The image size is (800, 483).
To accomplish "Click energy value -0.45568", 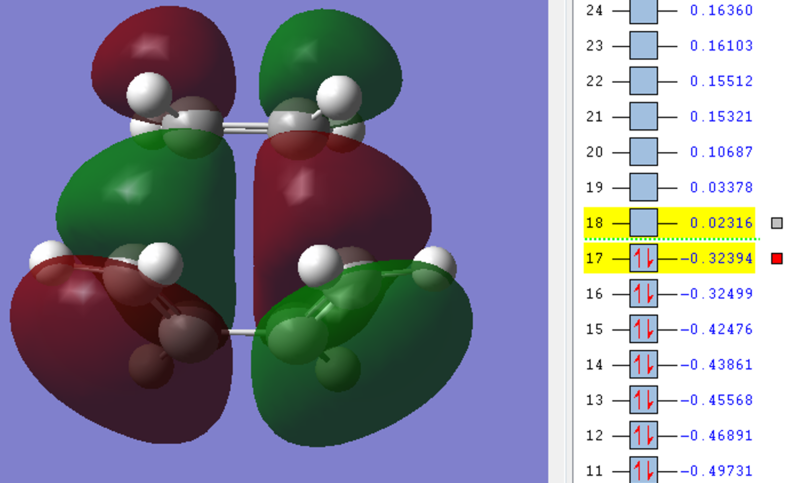I will (x=716, y=400).
